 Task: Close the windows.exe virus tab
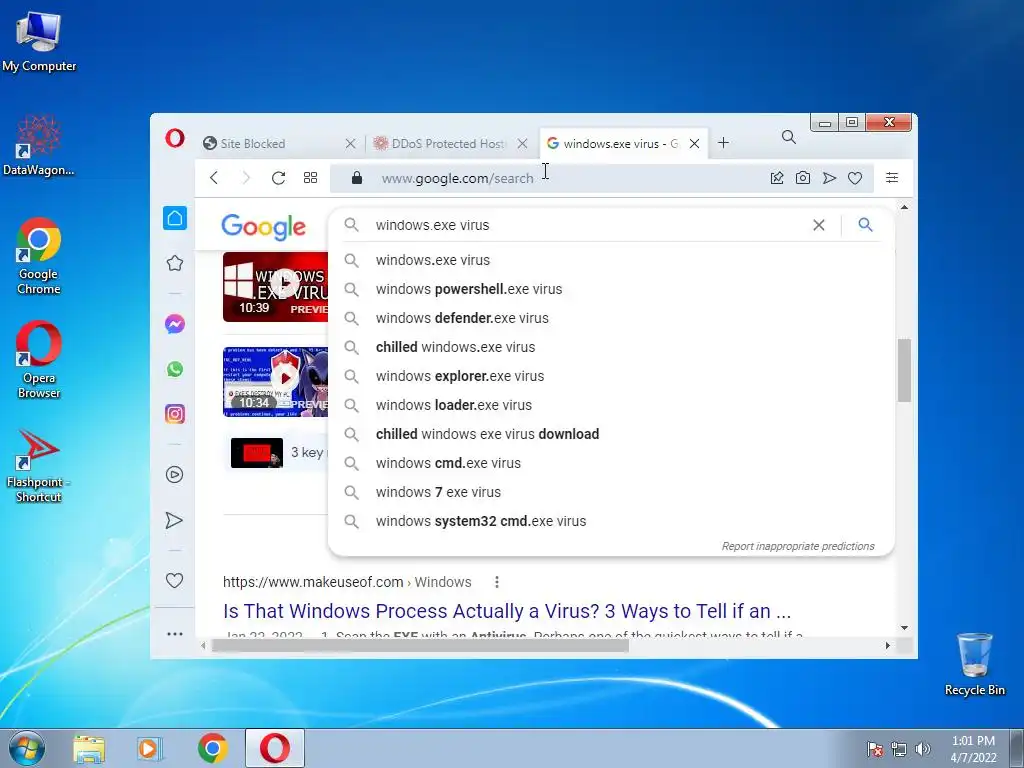tap(695, 144)
